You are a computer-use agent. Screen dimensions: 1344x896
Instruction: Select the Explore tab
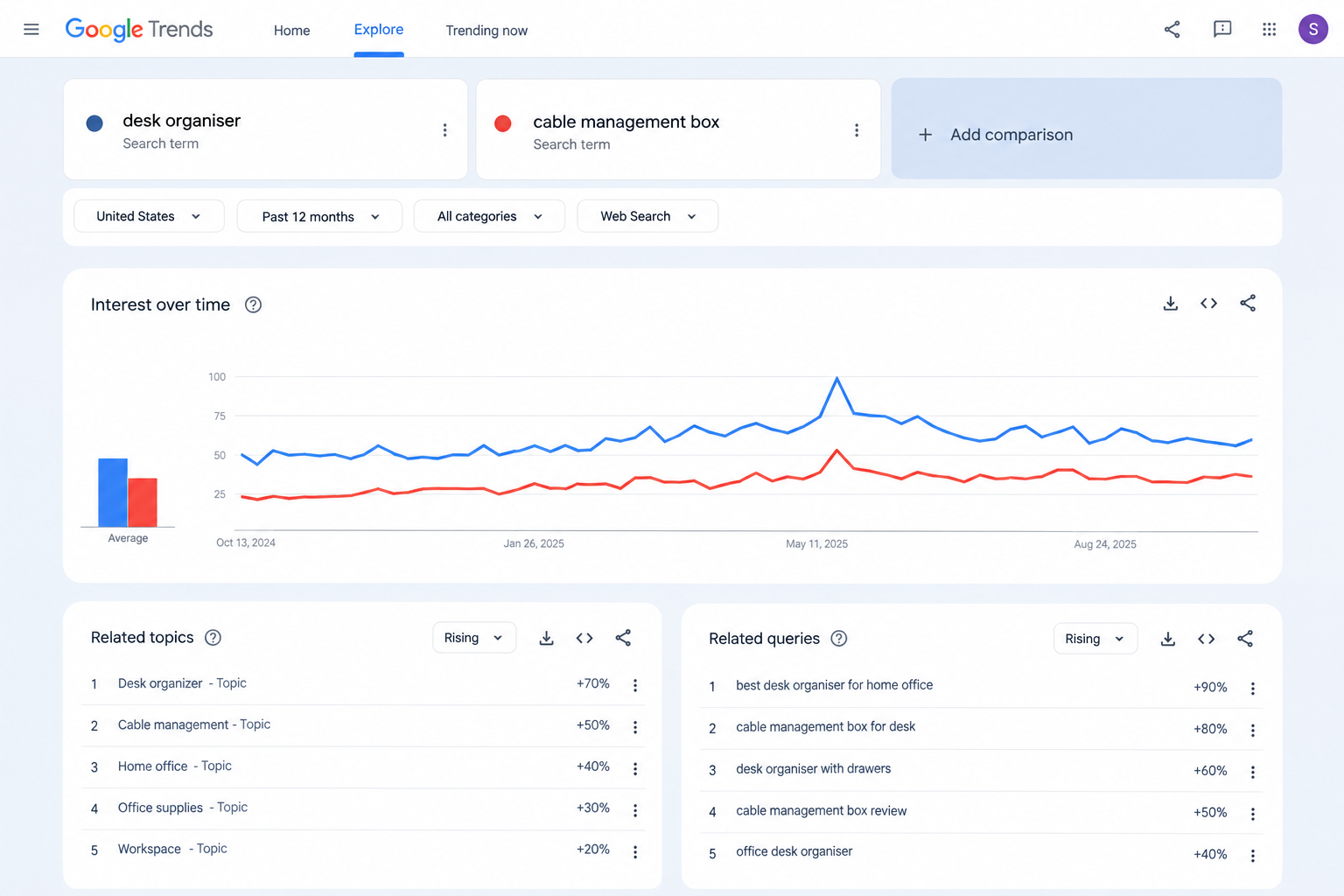pyautogui.click(x=379, y=30)
